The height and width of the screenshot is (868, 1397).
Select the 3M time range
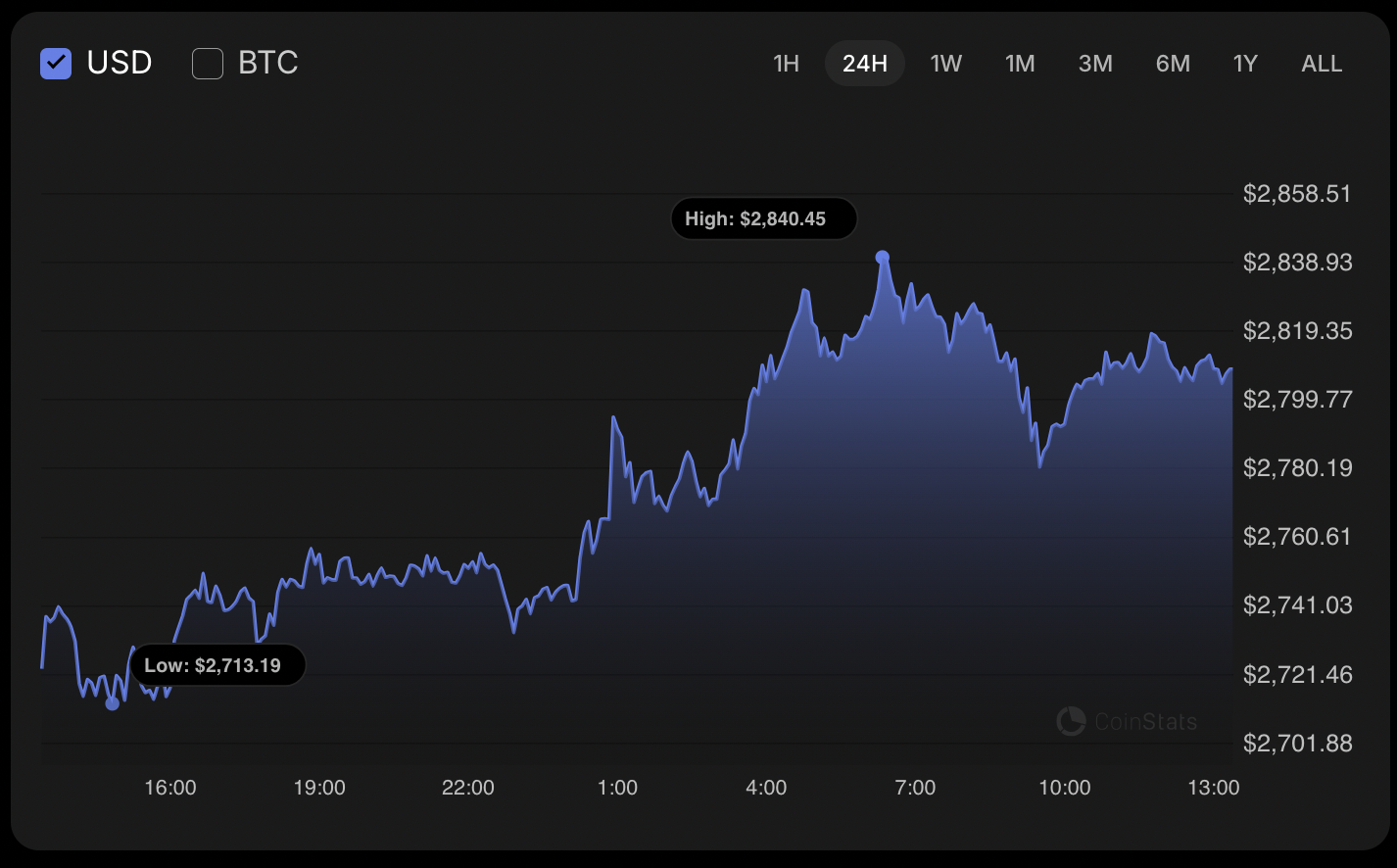pos(1094,63)
